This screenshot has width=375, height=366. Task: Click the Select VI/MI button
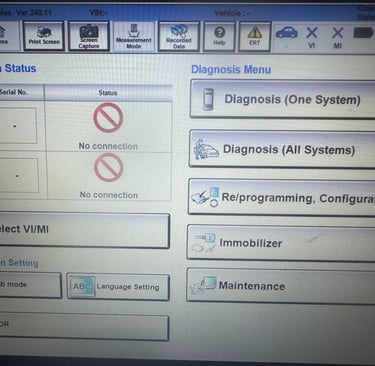coord(84,230)
